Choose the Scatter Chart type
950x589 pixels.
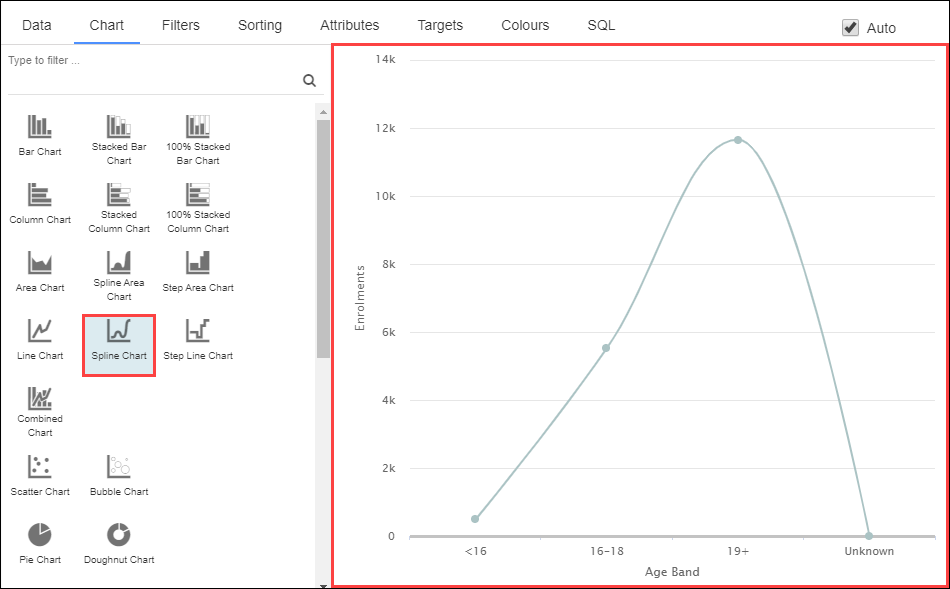pyautogui.click(x=39, y=471)
